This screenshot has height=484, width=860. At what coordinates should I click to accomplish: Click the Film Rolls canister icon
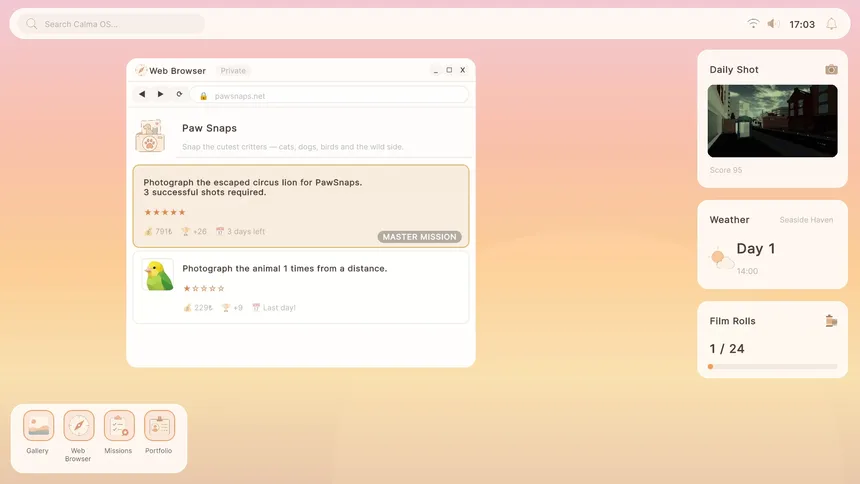(x=831, y=321)
